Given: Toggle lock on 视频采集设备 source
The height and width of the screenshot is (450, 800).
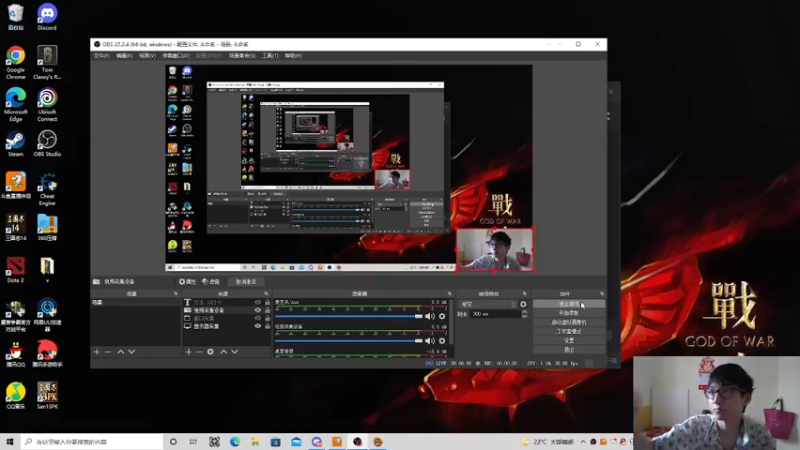Looking at the screenshot, I should [x=267, y=310].
